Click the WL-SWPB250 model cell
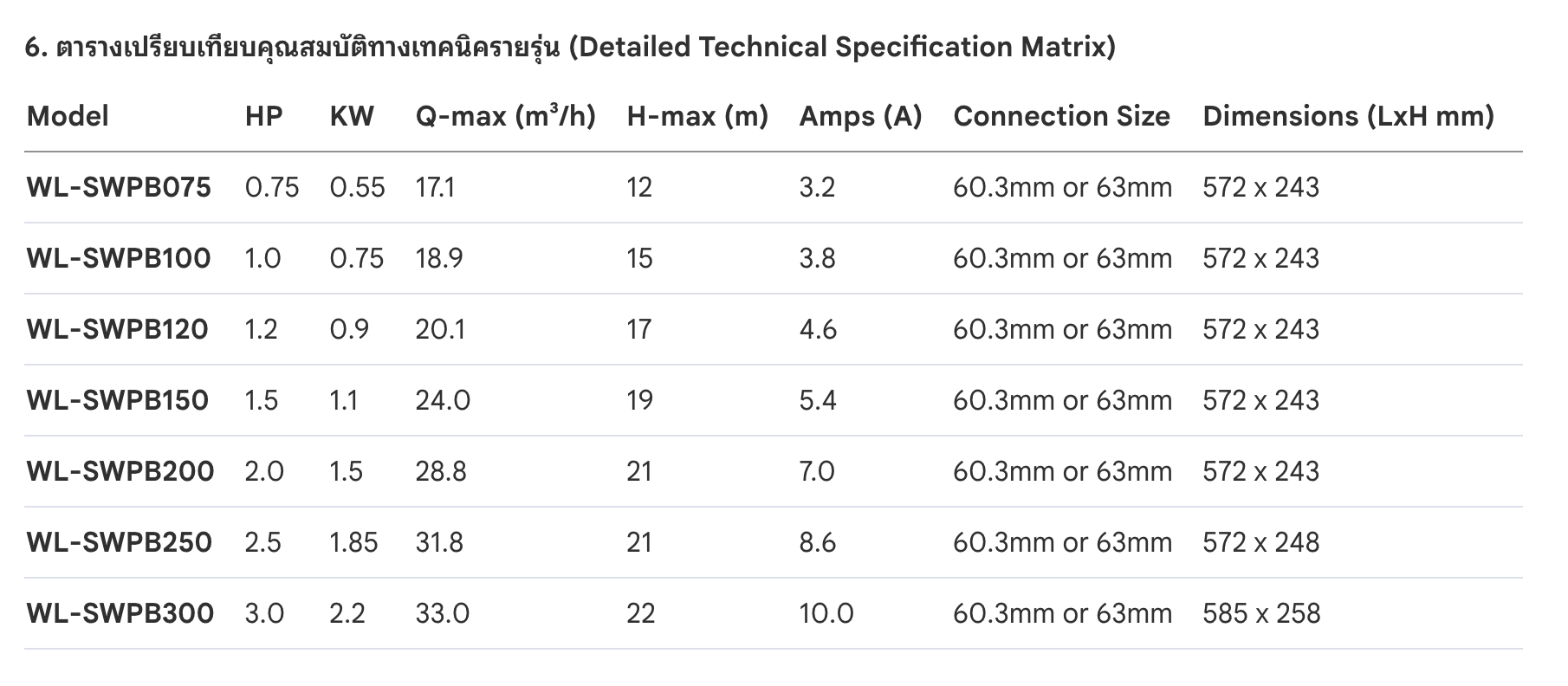 click(120, 542)
